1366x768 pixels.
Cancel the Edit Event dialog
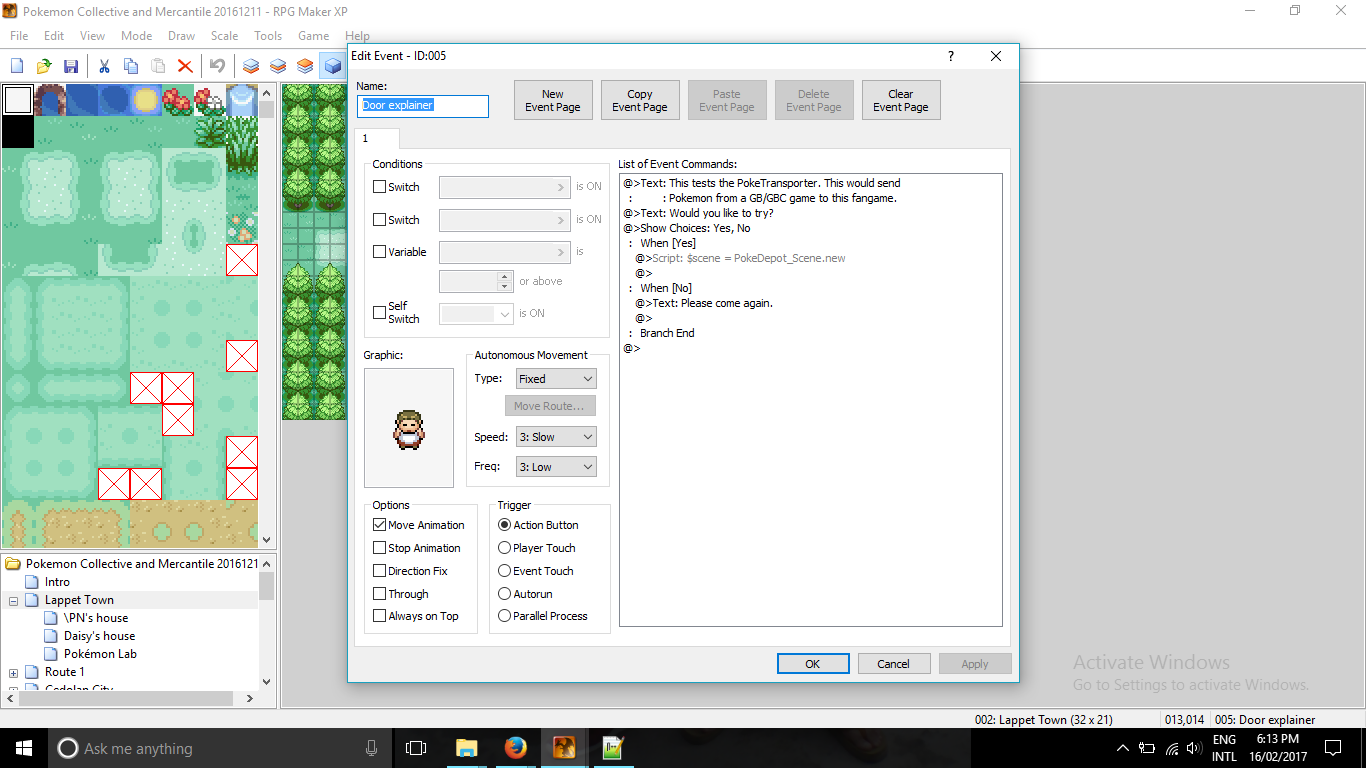pyautogui.click(x=894, y=664)
